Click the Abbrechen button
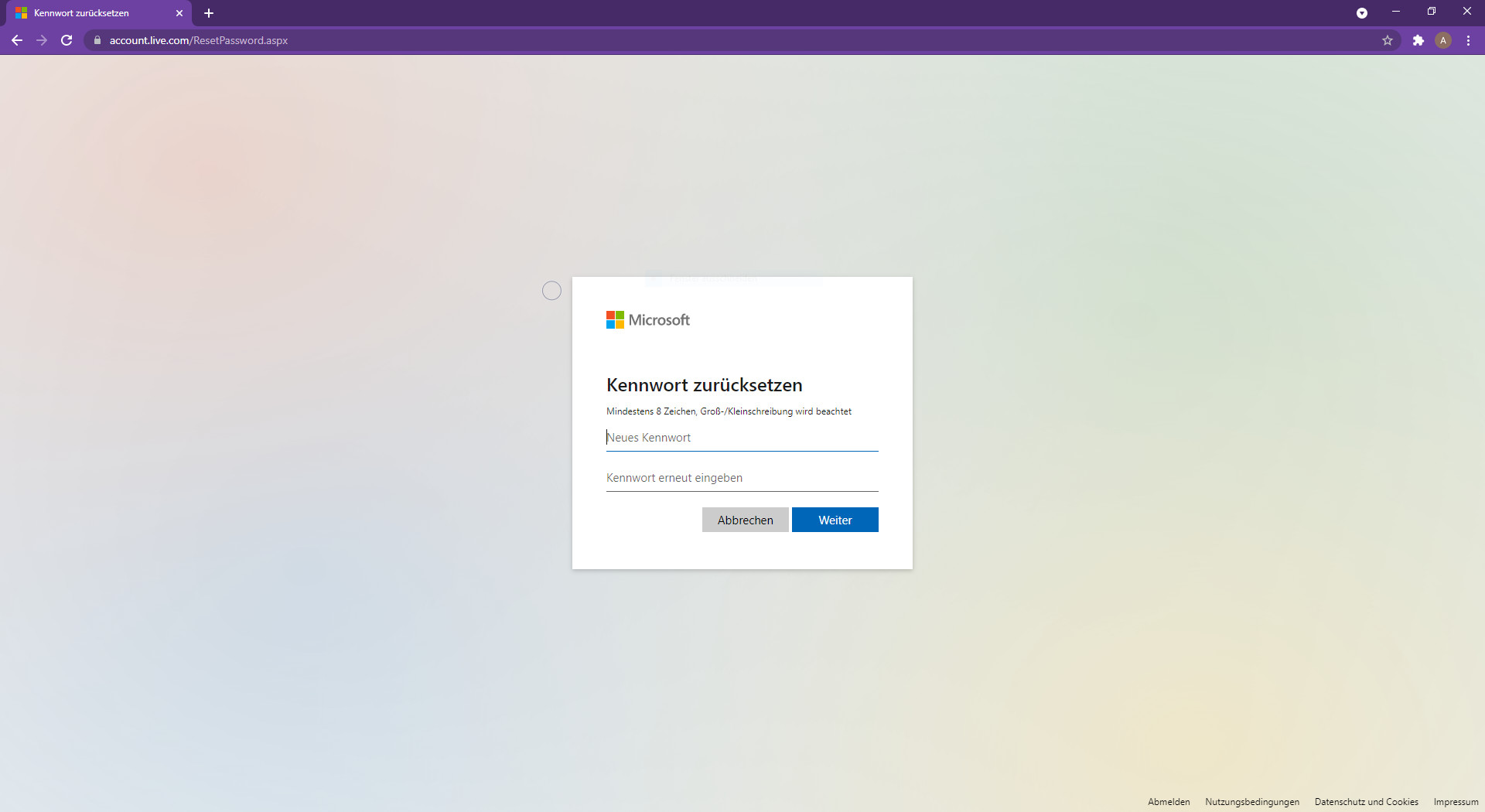 [x=745, y=520]
